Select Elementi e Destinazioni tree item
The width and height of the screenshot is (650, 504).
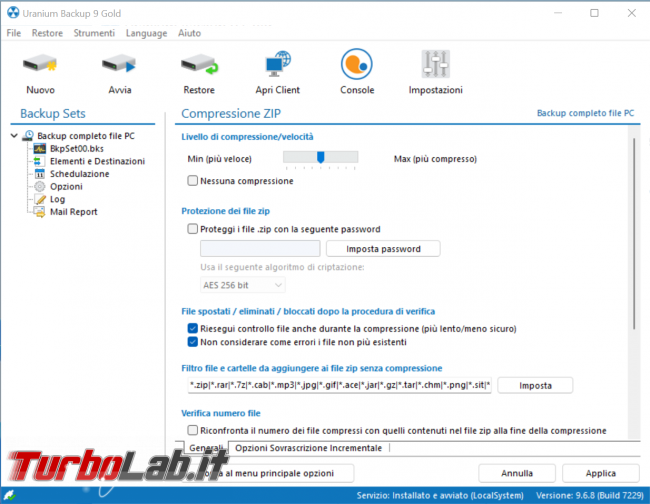(97, 161)
